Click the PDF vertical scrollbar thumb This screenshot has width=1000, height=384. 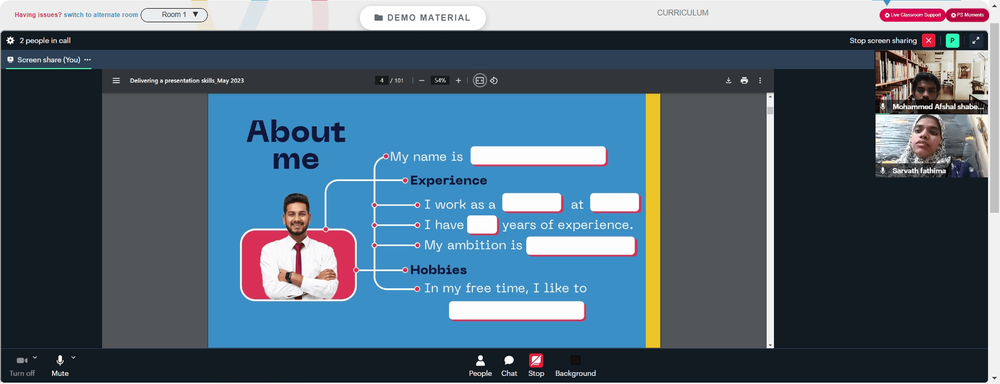[x=770, y=110]
